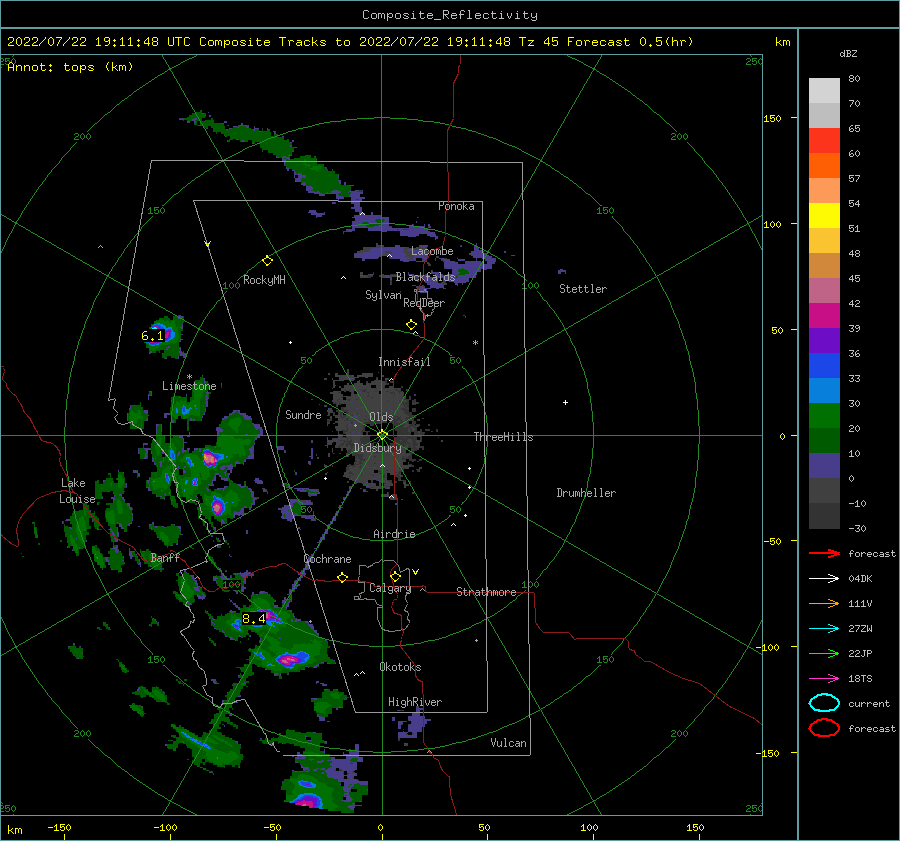This screenshot has height=841, width=900.
Task: Click the gray ground clutter around Olds
Action: tap(376, 433)
